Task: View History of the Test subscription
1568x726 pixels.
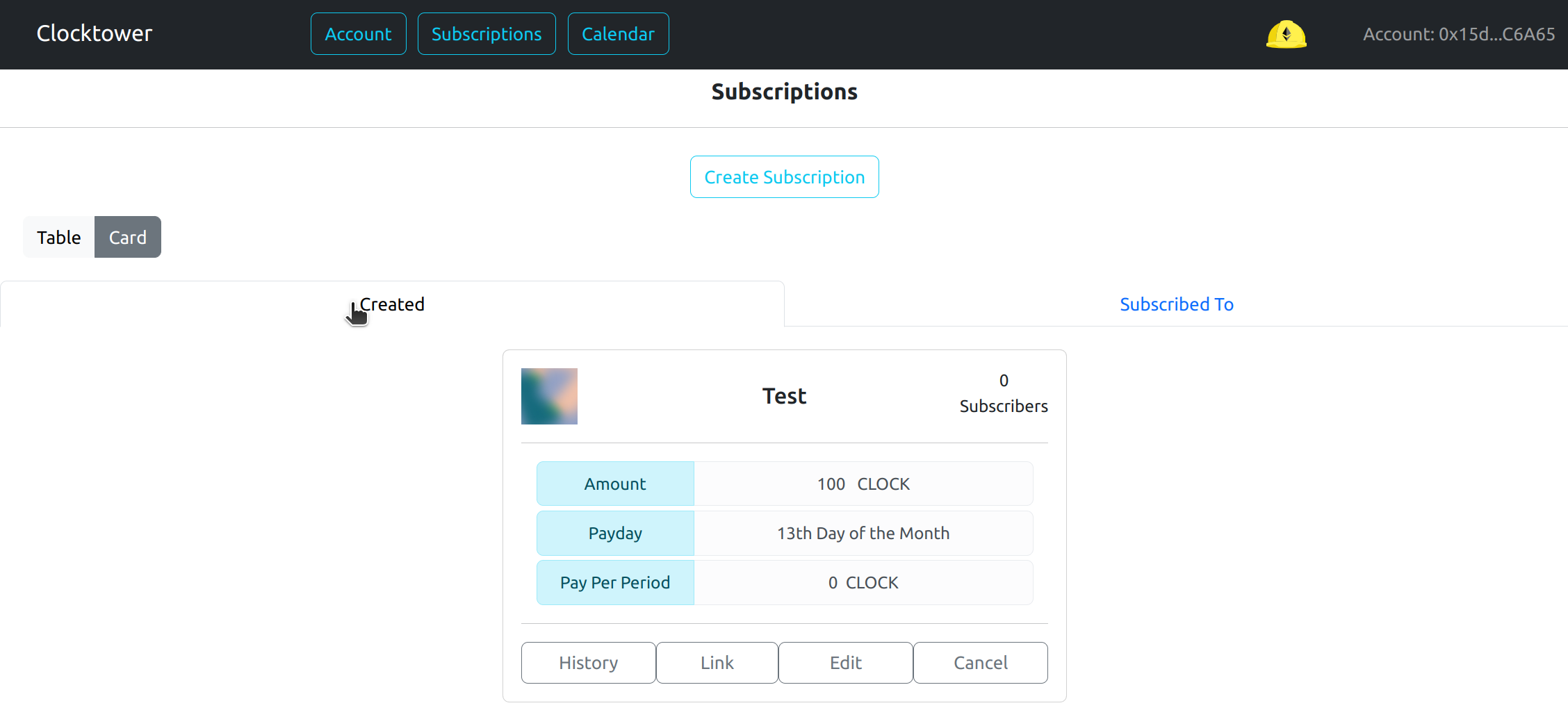Action: 588,663
